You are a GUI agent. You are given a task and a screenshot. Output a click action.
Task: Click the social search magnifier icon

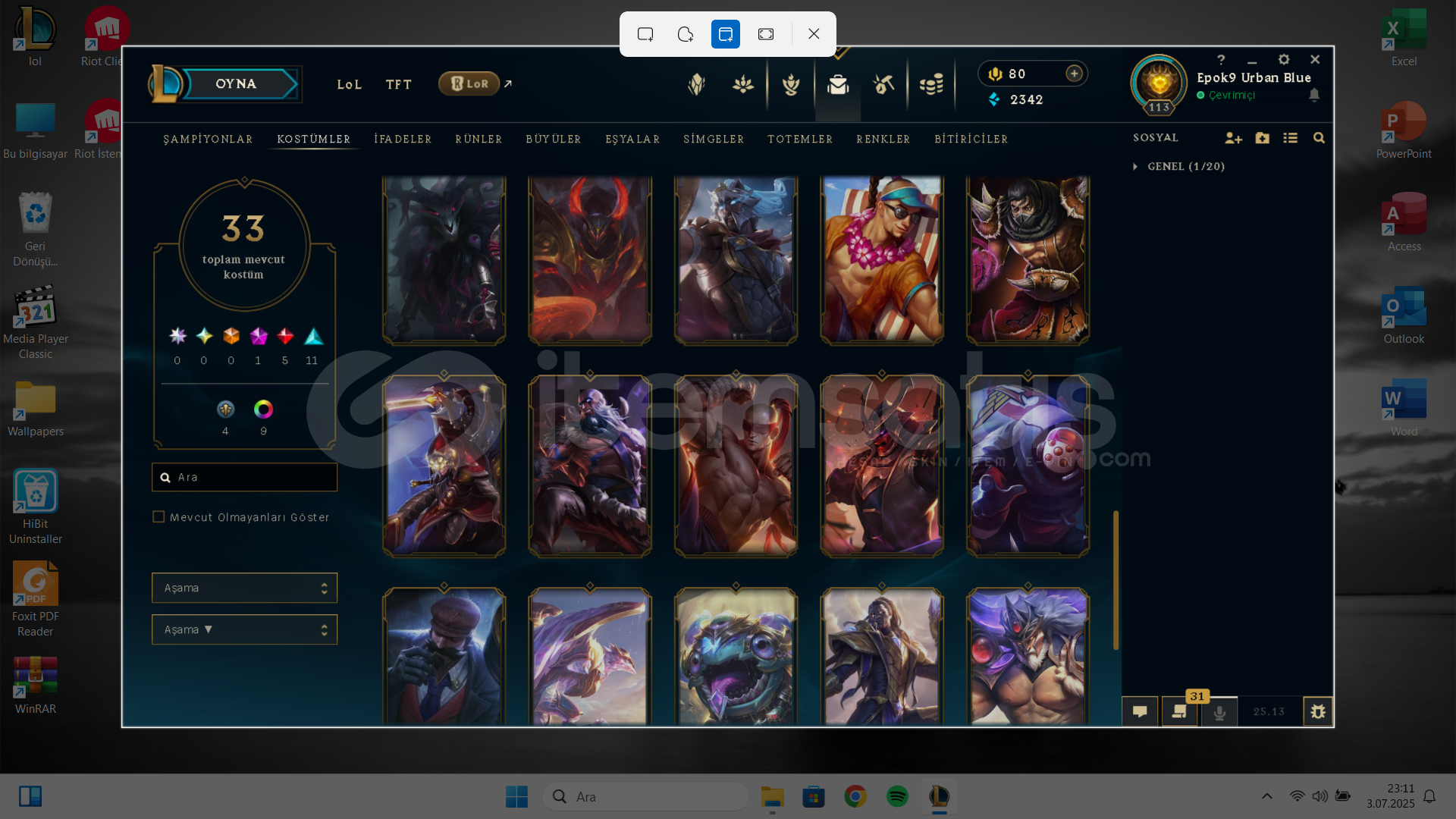(x=1319, y=138)
